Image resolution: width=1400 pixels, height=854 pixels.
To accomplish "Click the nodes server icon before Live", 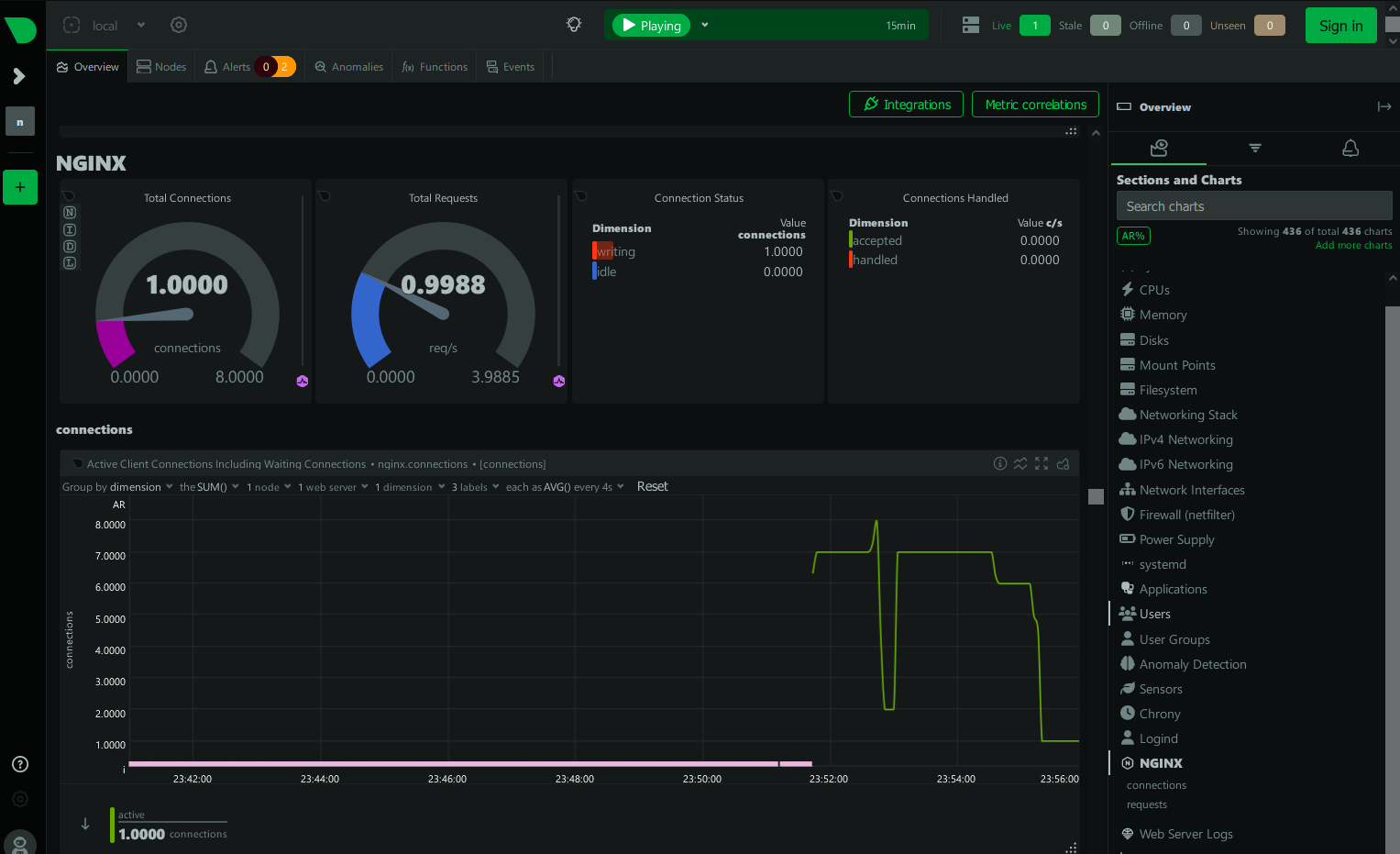I will click(971, 26).
